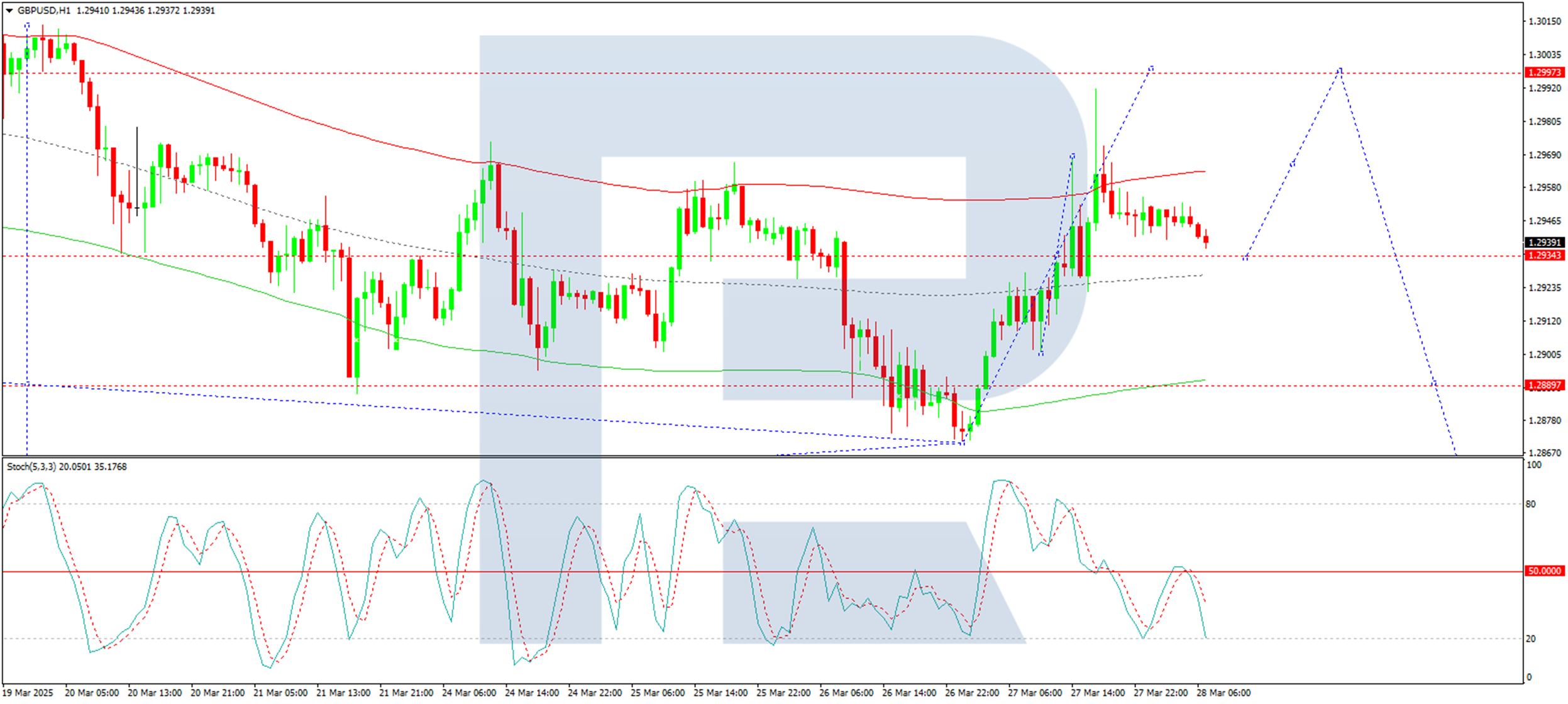Click the 100 label on stochastic scale
Image resolution: width=1568 pixels, height=704 pixels.
1534,465
